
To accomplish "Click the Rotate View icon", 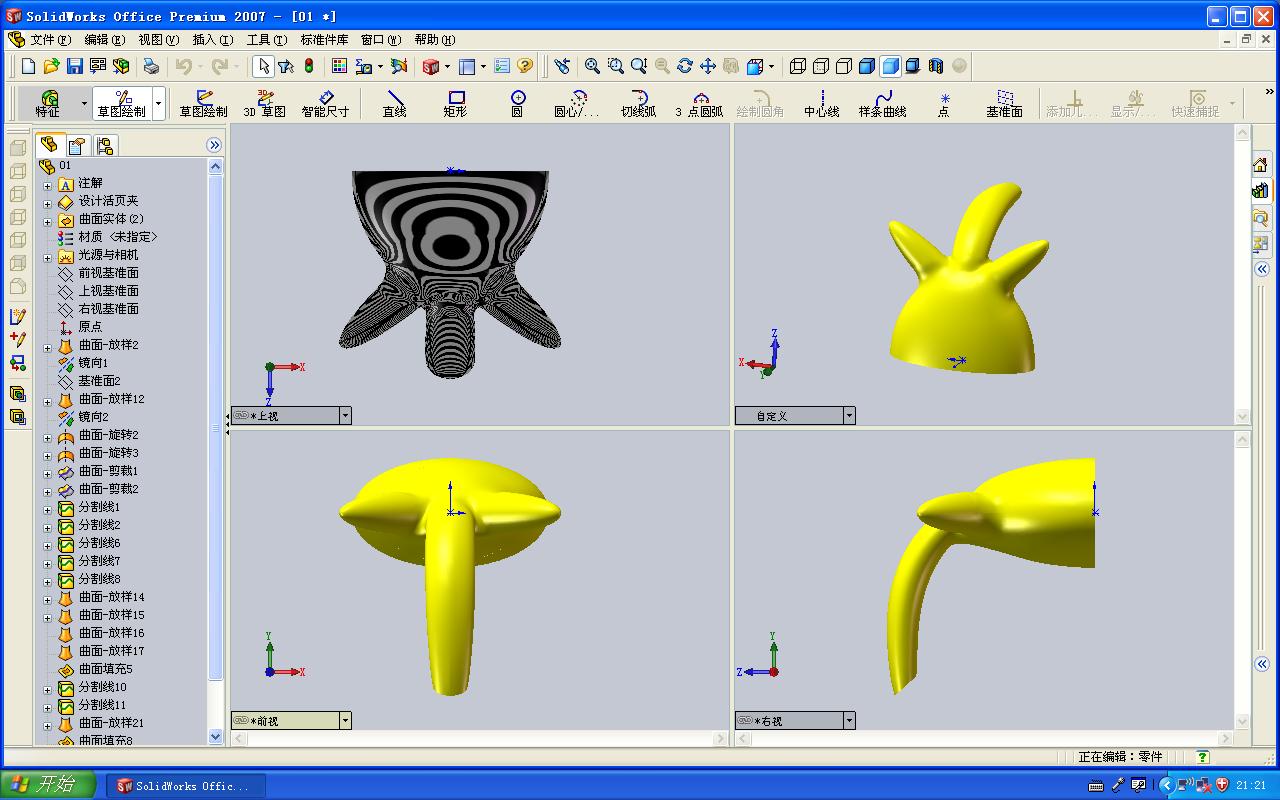I will click(x=685, y=66).
